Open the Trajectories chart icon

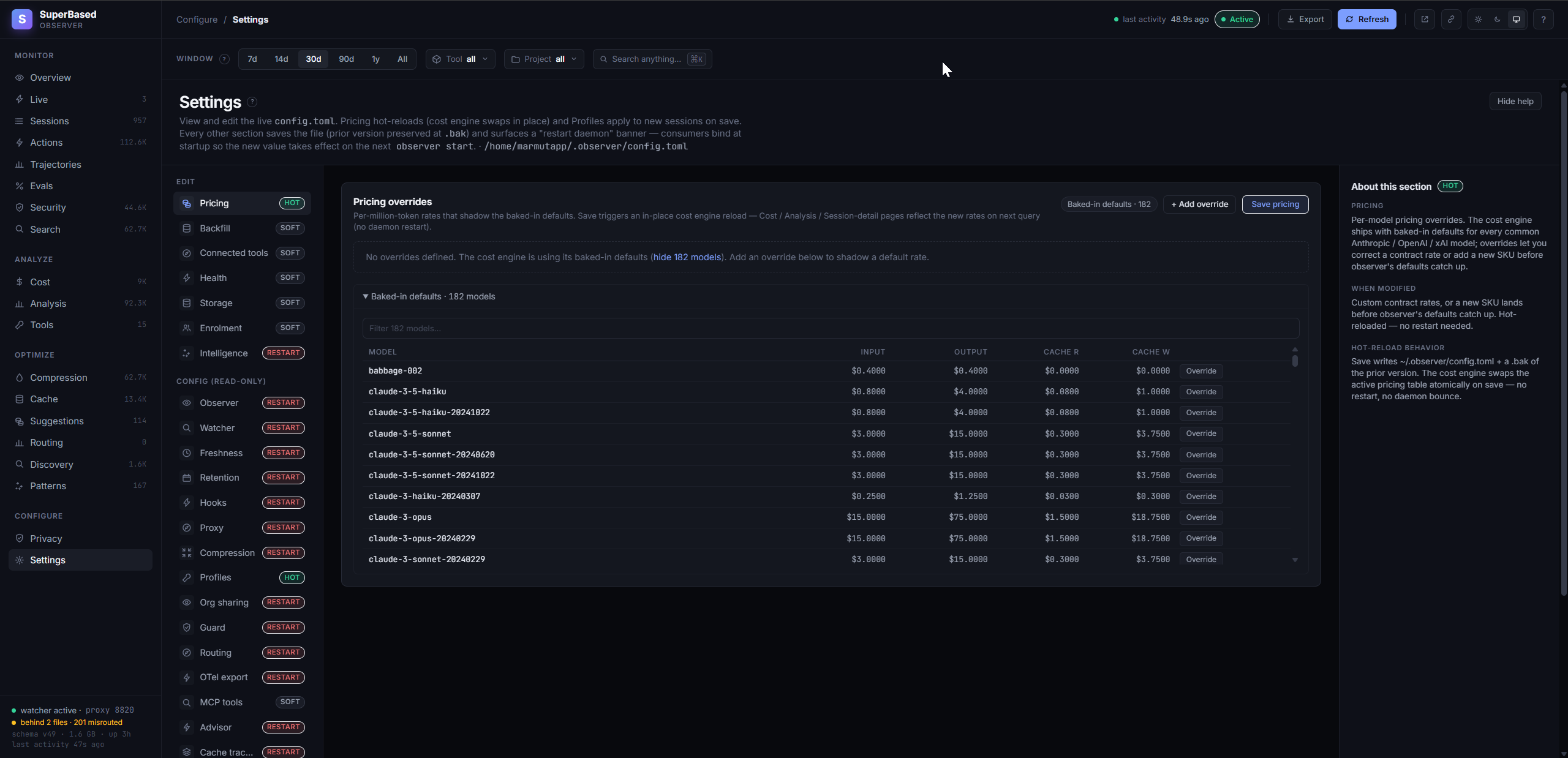click(20, 165)
